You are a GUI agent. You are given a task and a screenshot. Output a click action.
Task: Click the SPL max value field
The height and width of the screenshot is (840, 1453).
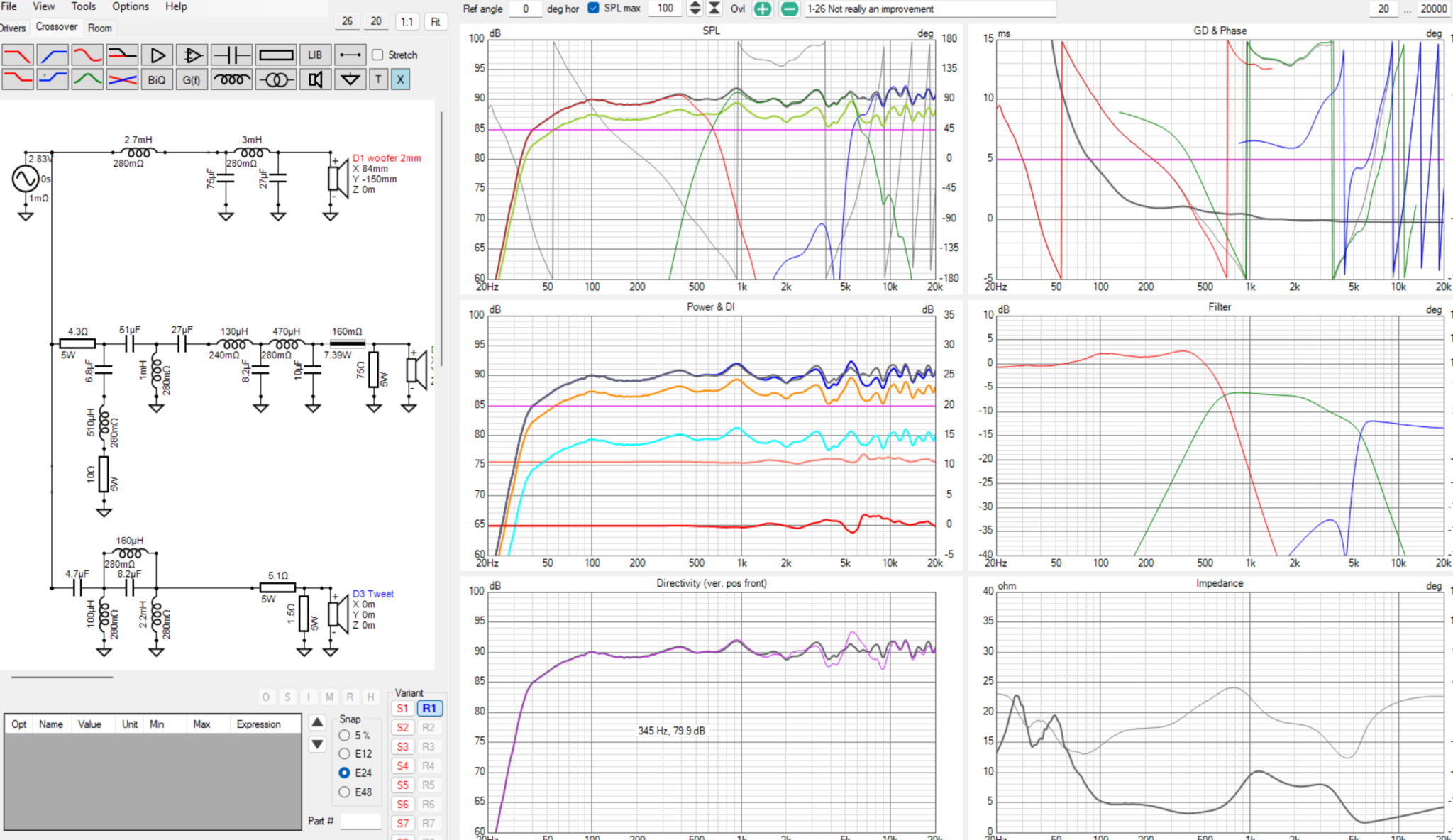[665, 9]
